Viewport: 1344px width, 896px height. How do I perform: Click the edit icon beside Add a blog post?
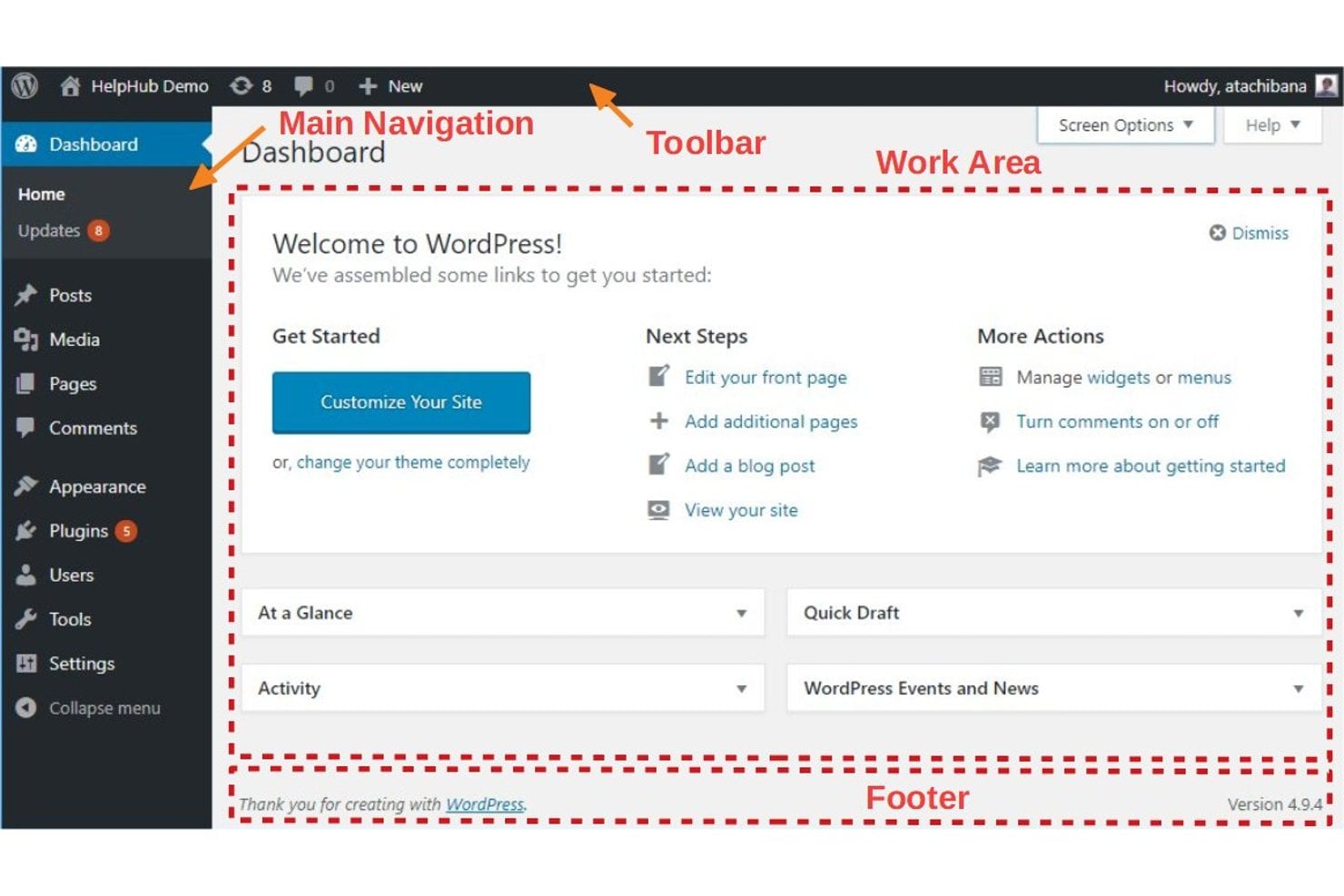pyautogui.click(x=659, y=465)
